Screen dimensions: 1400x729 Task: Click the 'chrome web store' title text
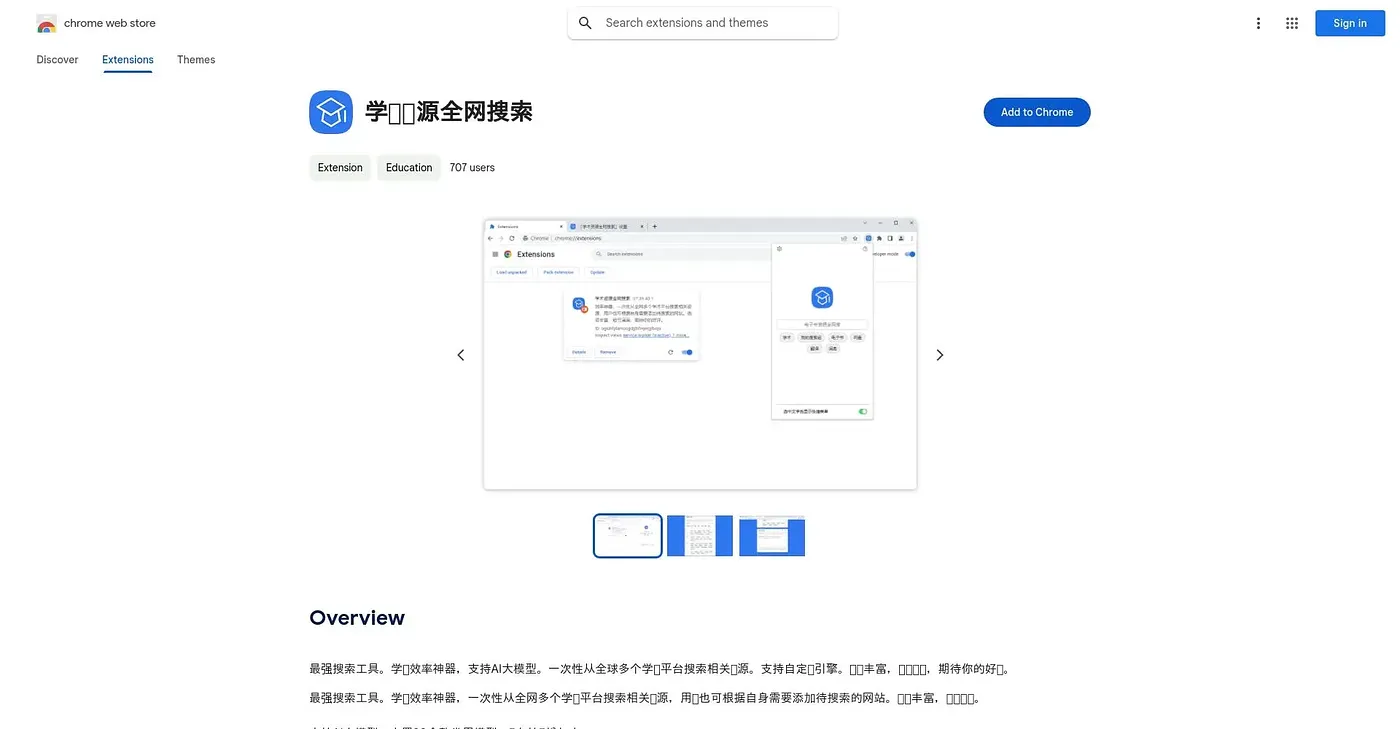[x=110, y=23]
